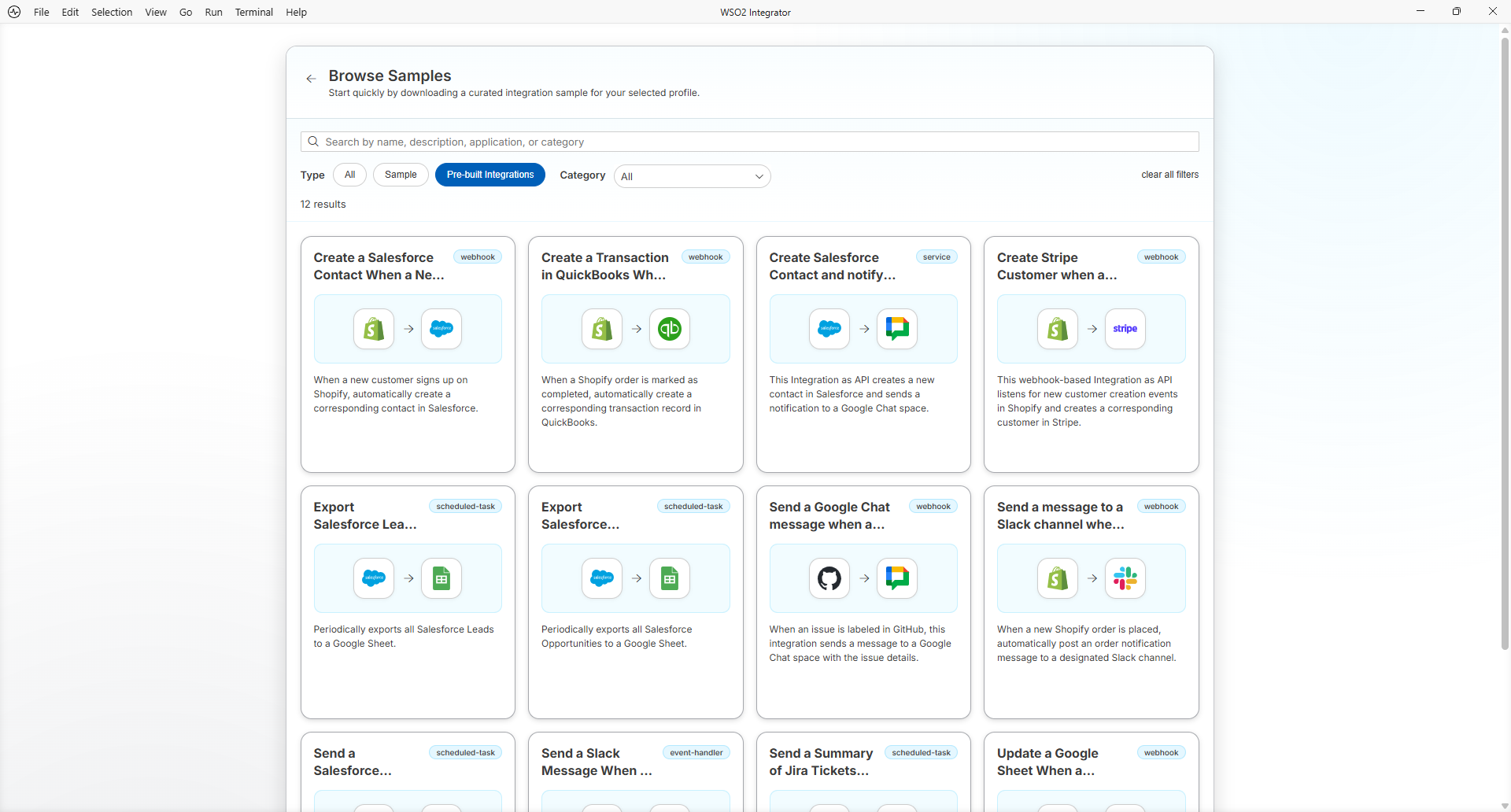Focus the search samples input field
The height and width of the screenshot is (812, 1511).
pos(749,142)
